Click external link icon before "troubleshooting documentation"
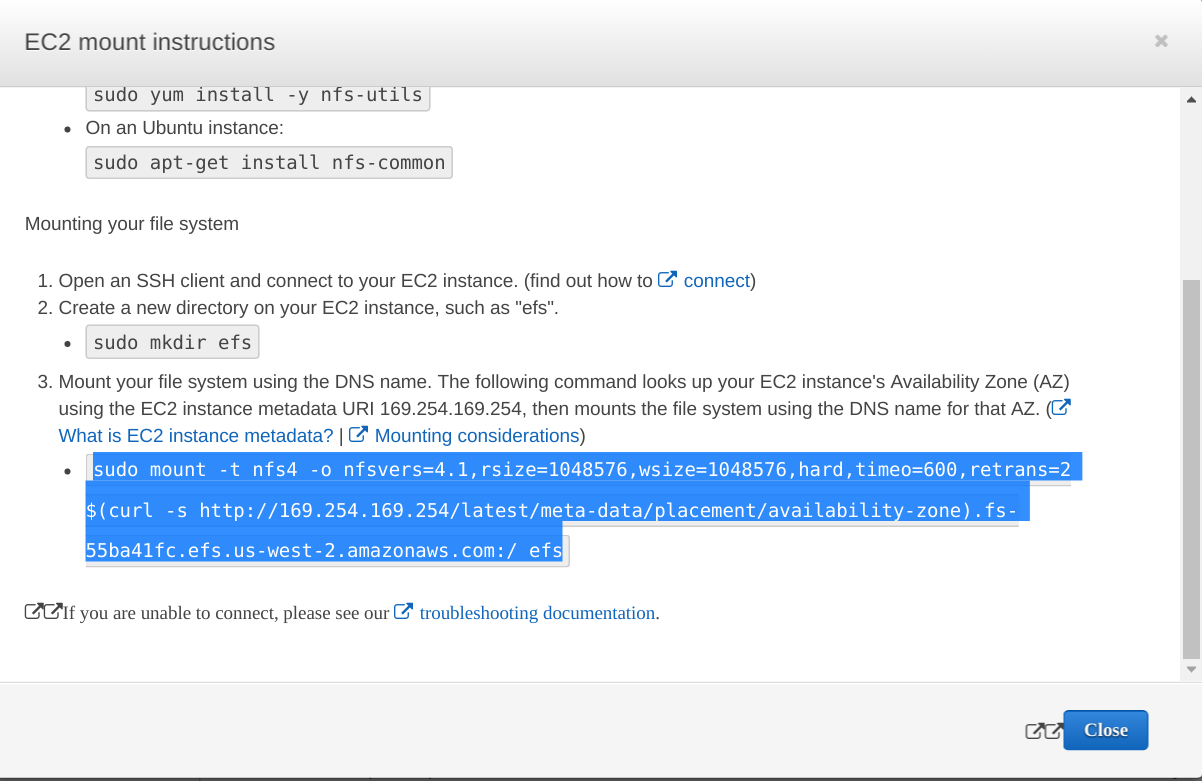 [404, 611]
